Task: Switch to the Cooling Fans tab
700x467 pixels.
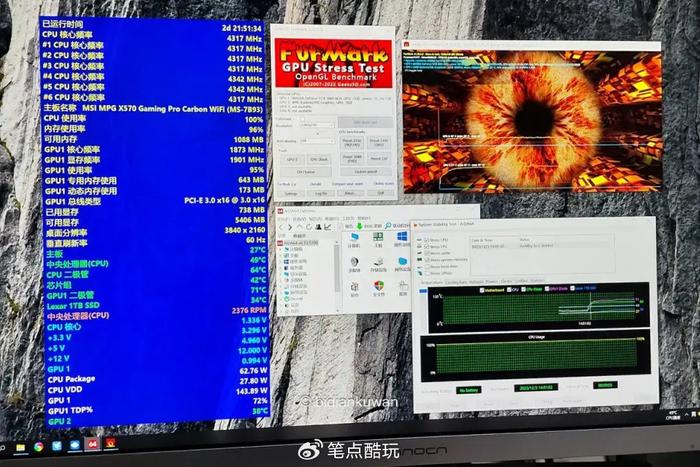Action: click(456, 282)
